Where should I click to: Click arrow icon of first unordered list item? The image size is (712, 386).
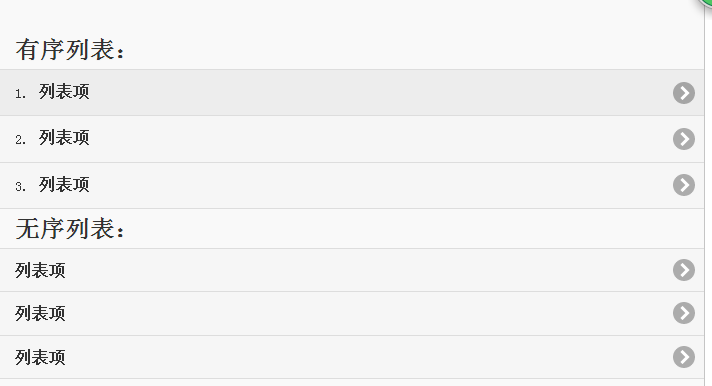pos(684,270)
